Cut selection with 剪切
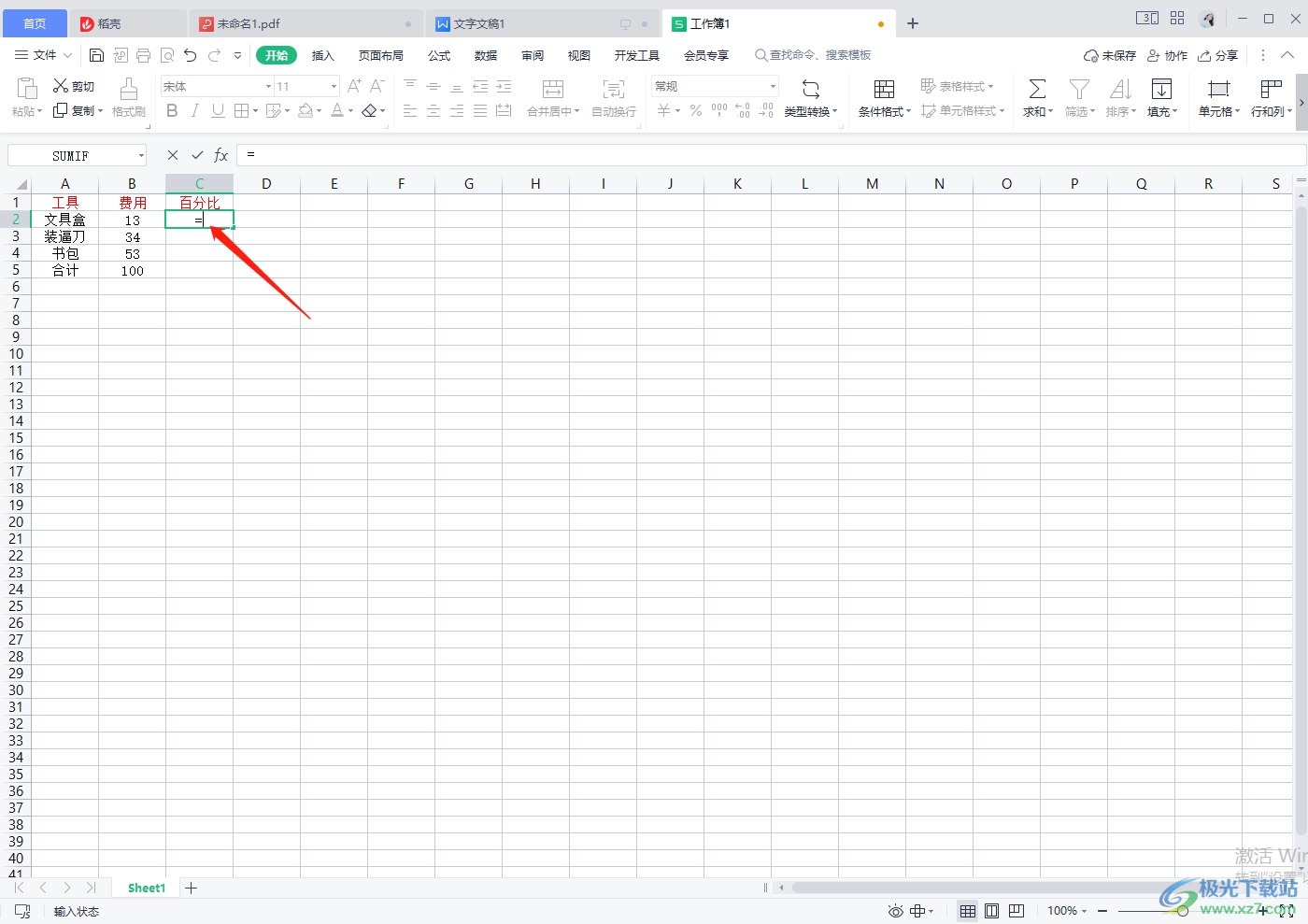Viewport: 1308px width, 924px height. tap(74, 86)
